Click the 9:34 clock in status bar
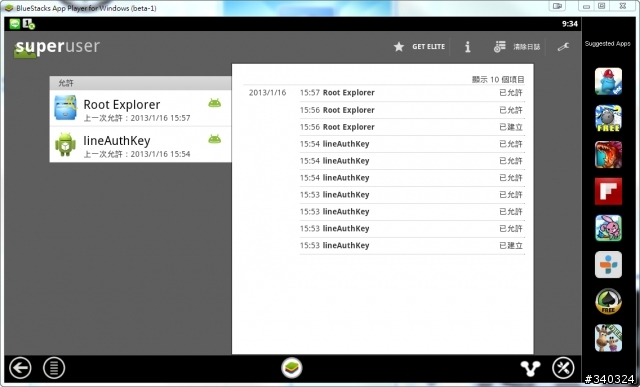The width and height of the screenshot is (640, 387). [x=570, y=24]
